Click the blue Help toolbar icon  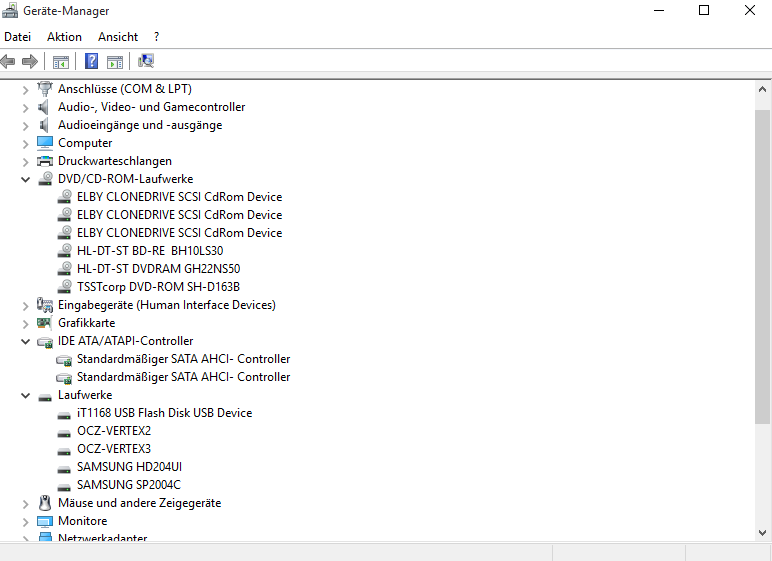92,62
